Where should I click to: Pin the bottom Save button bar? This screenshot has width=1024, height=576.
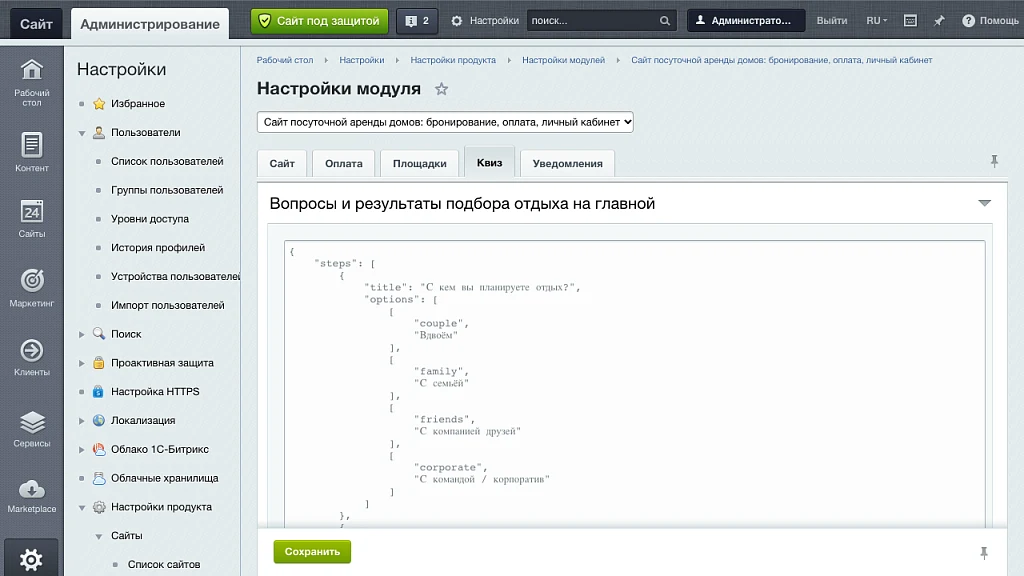pyautogui.click(x=984, y=553)
